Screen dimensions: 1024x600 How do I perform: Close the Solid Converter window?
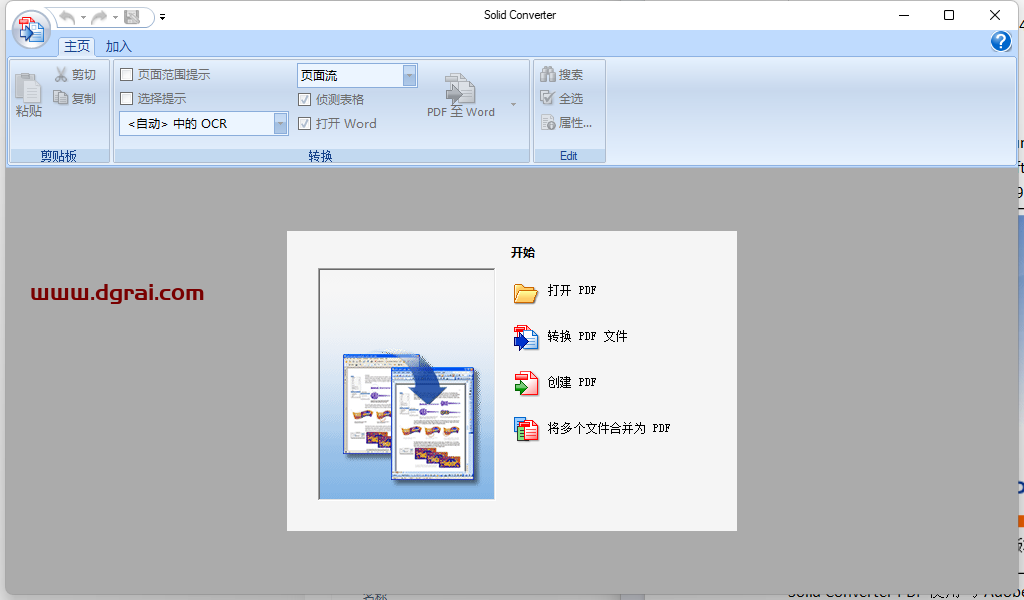995,15
